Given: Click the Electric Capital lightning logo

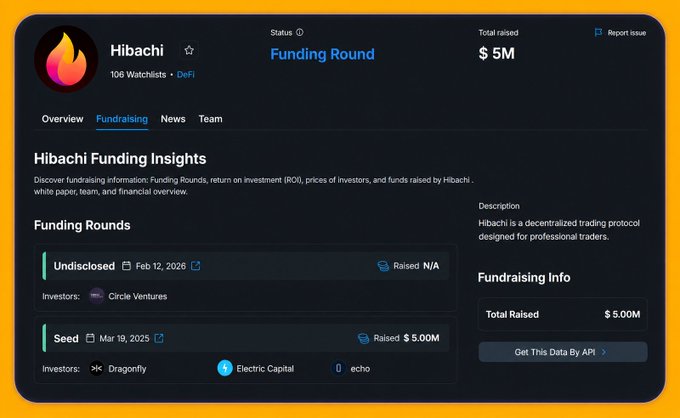Looking at the screenshot, I should (225, 369).
